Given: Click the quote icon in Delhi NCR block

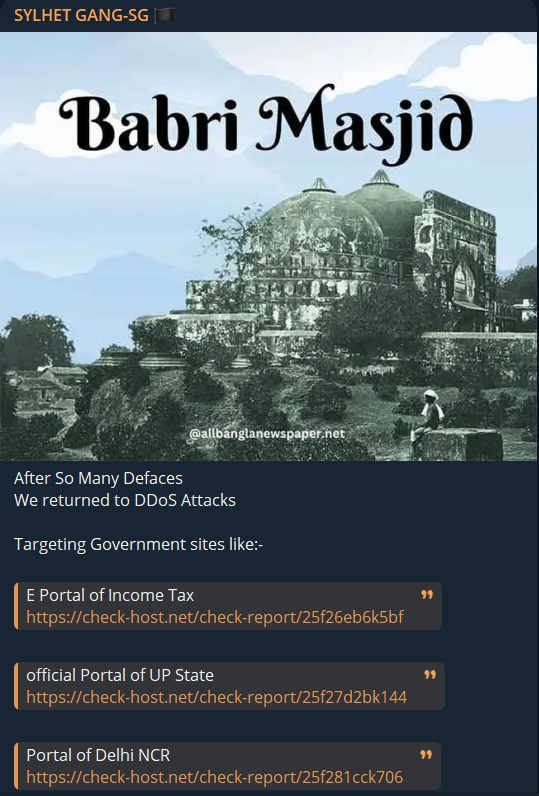Looking at the screenshot, I should (426, 755).
